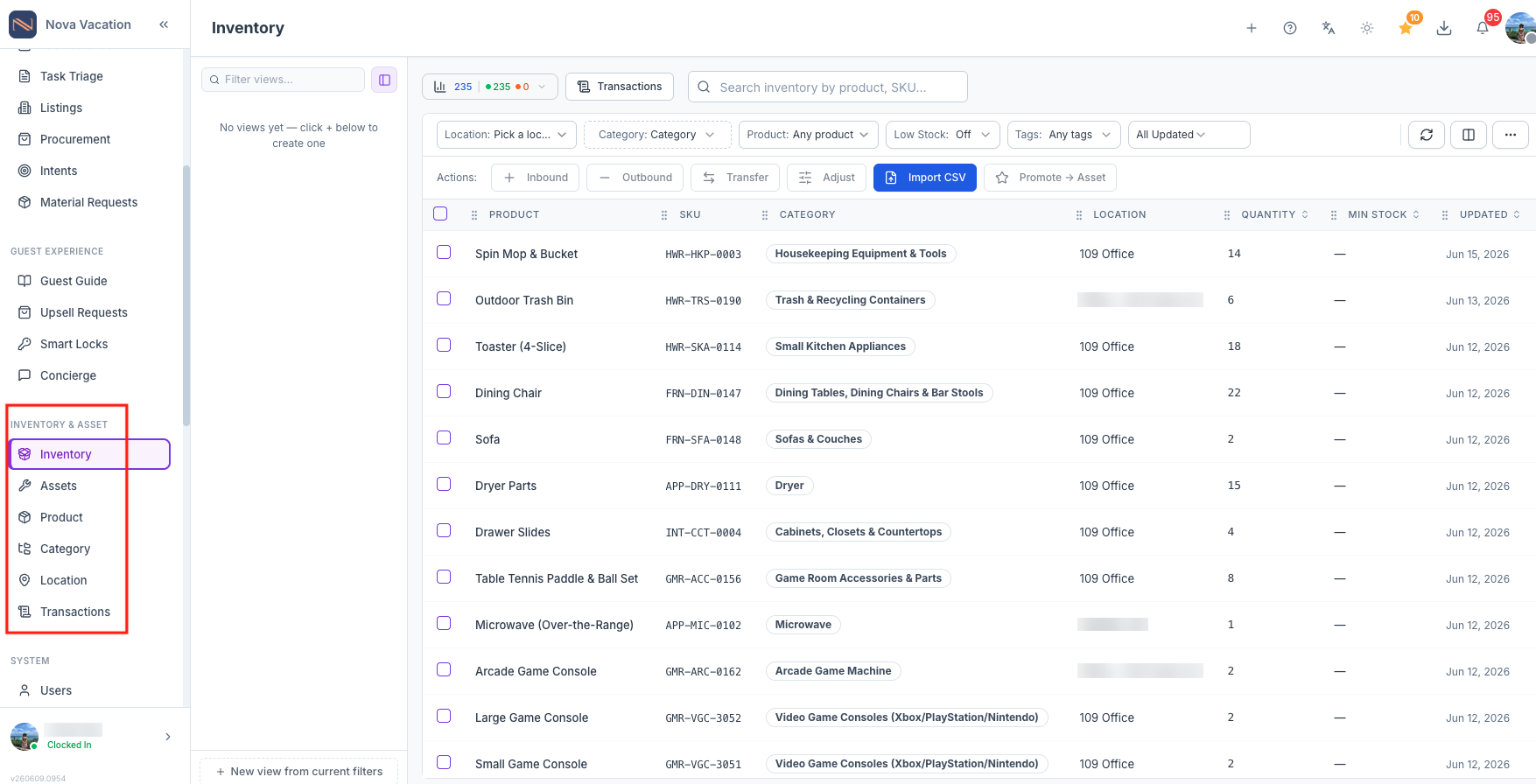The height and width of the screenshot is (784, 1536).
Task: Click the Adjust action button
Action: pos(827,178)
